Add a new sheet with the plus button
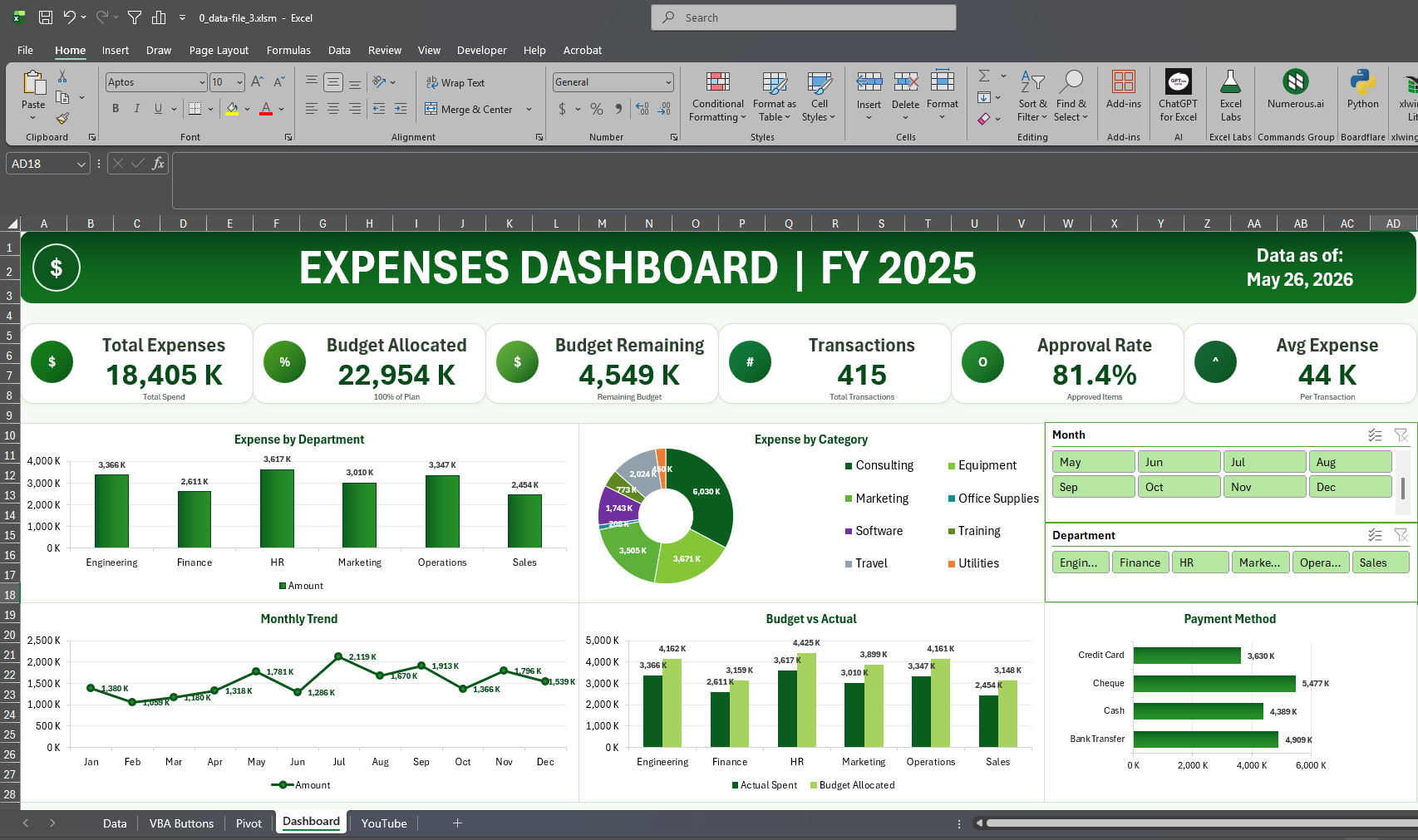 [x=457, y=823]
